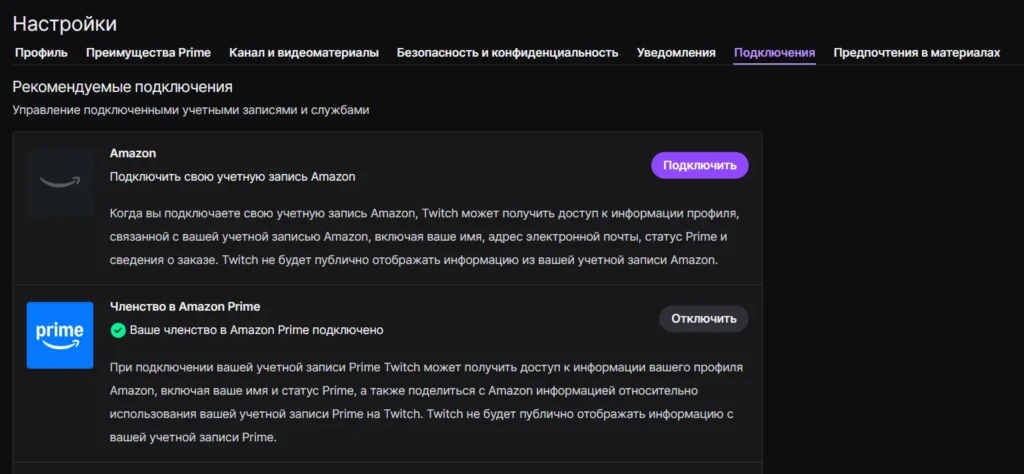Go to Безопасность и конфиденциальность tab

pyautogui.click(x=507, y=53)
